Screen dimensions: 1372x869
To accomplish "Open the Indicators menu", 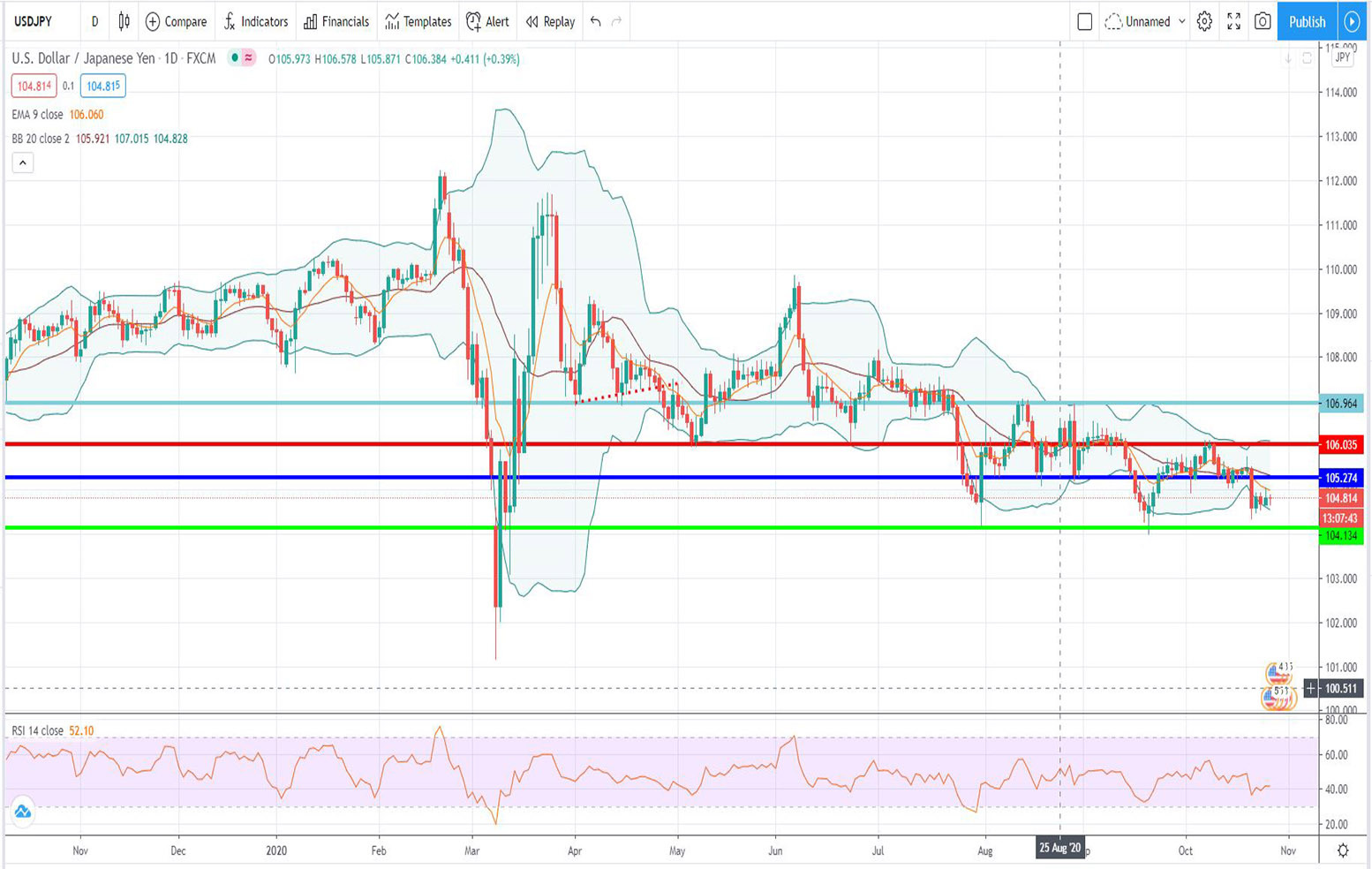I will click(255, 21).
